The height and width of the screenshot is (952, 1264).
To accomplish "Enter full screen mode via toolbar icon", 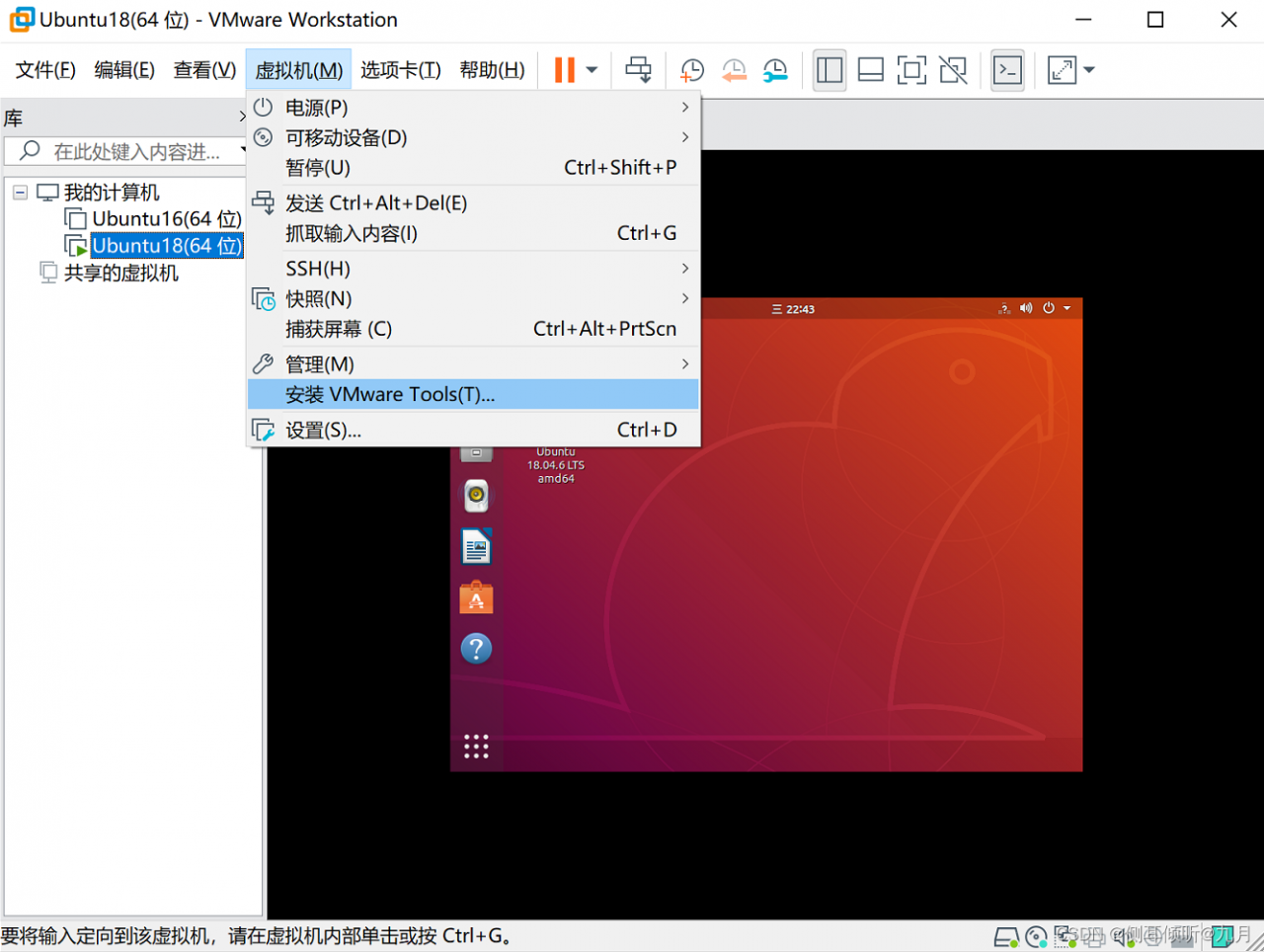I will click(x=911, y=70).
